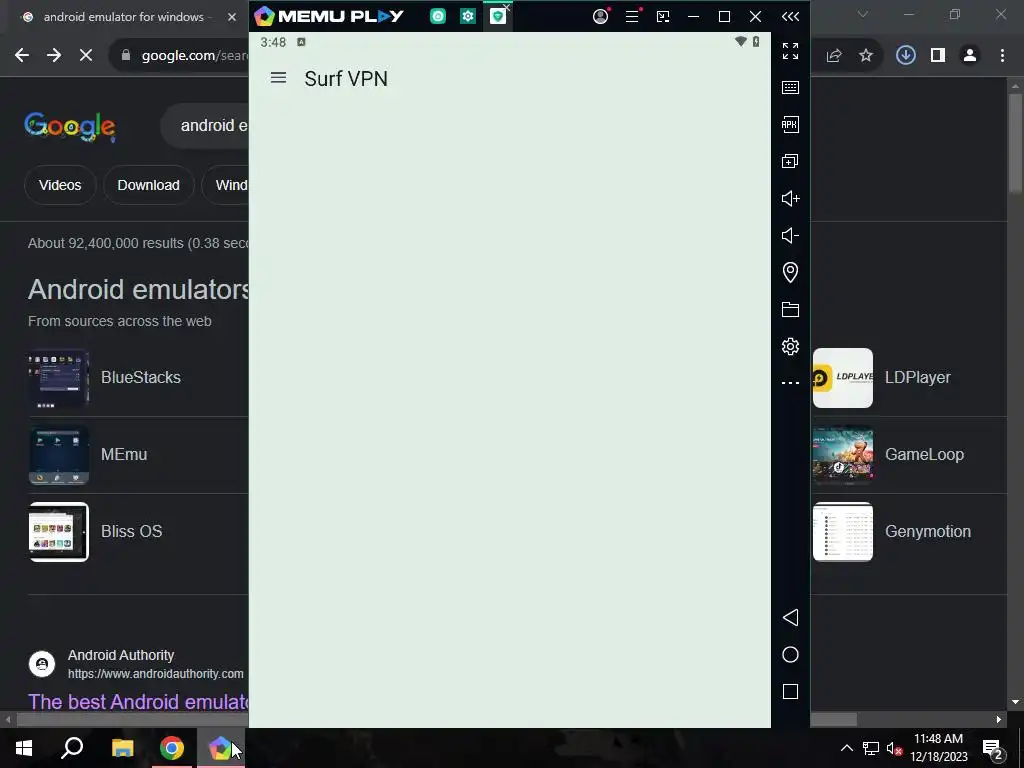Open the shared folder icon in MEmu

[x=790, y=310]
